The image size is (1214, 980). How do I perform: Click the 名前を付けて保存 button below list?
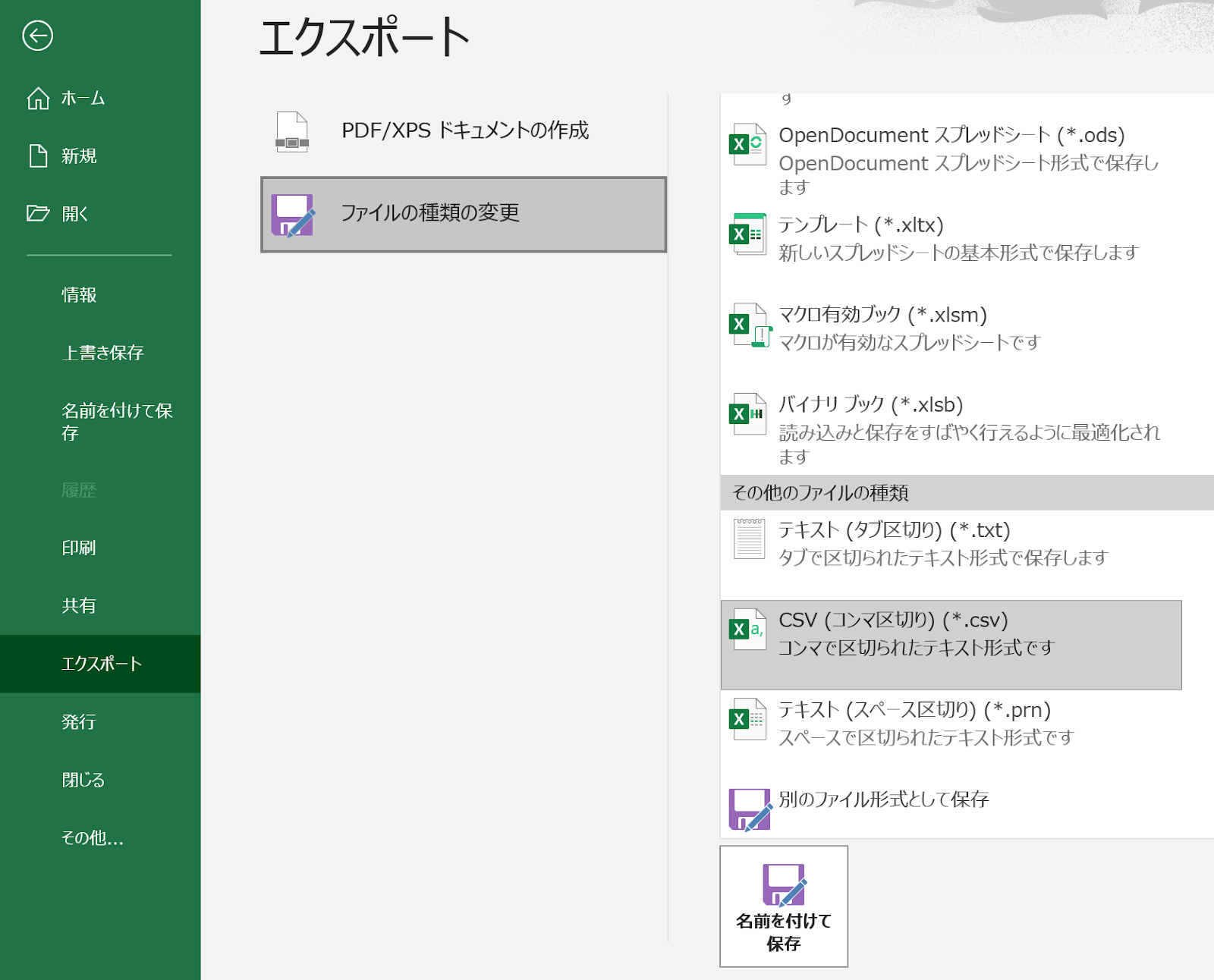pyautogui.click(x=784, y=906)
